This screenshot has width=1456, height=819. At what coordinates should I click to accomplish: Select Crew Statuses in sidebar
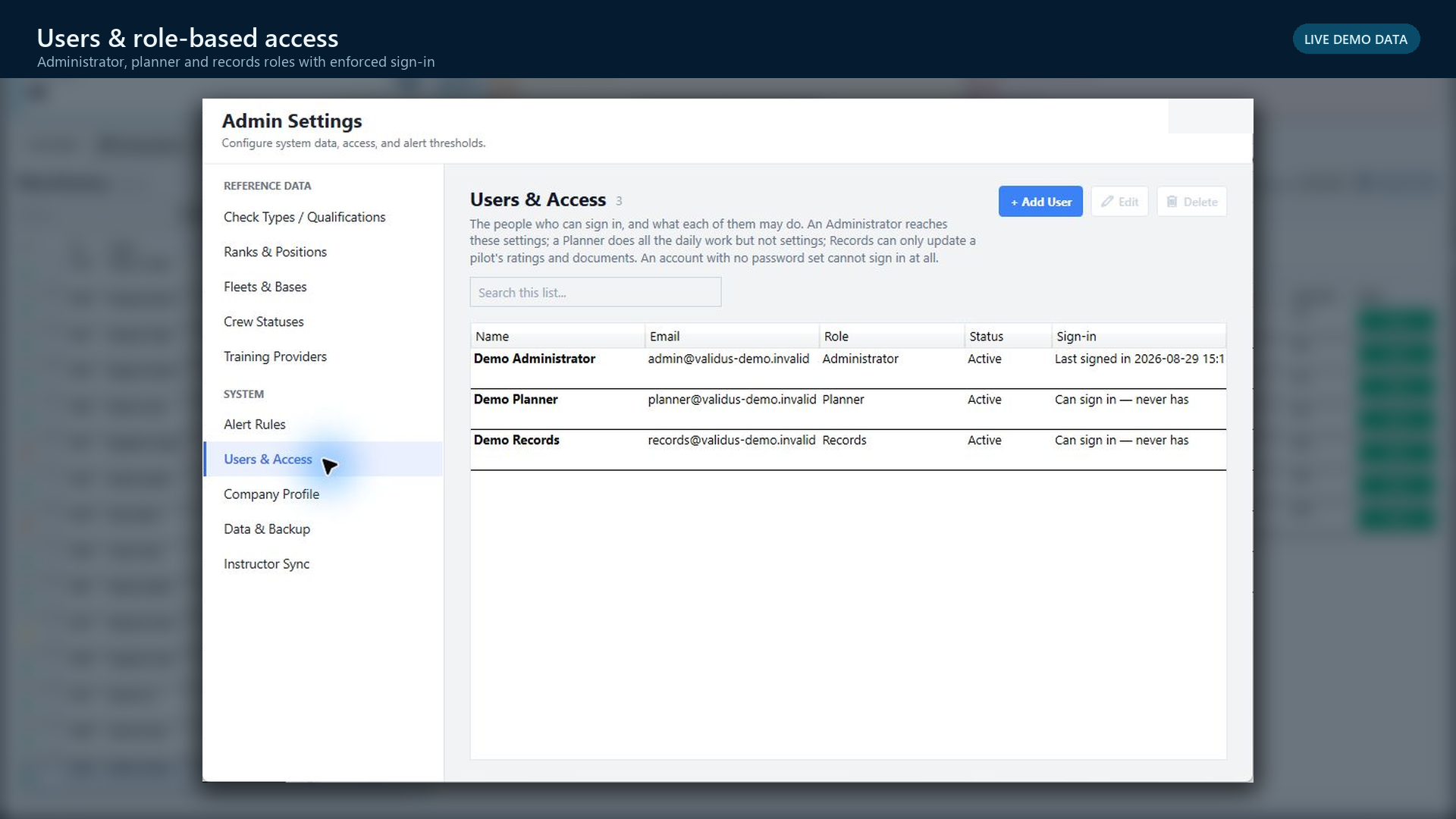click(x=324, y=322)
